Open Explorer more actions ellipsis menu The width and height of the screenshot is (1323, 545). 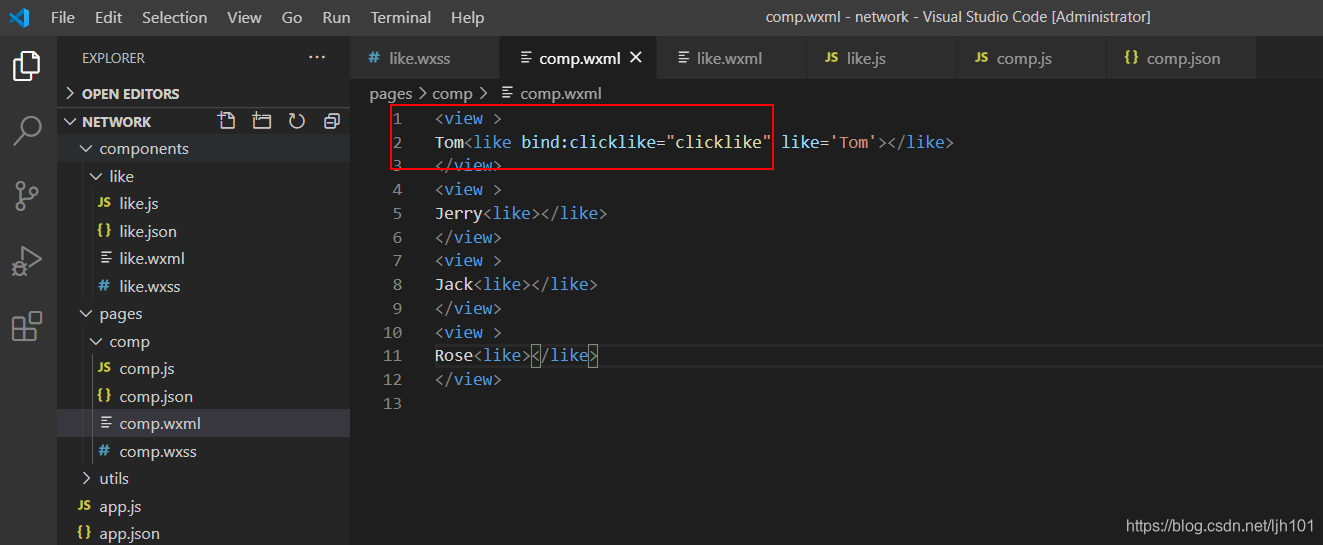pos(317,58)
